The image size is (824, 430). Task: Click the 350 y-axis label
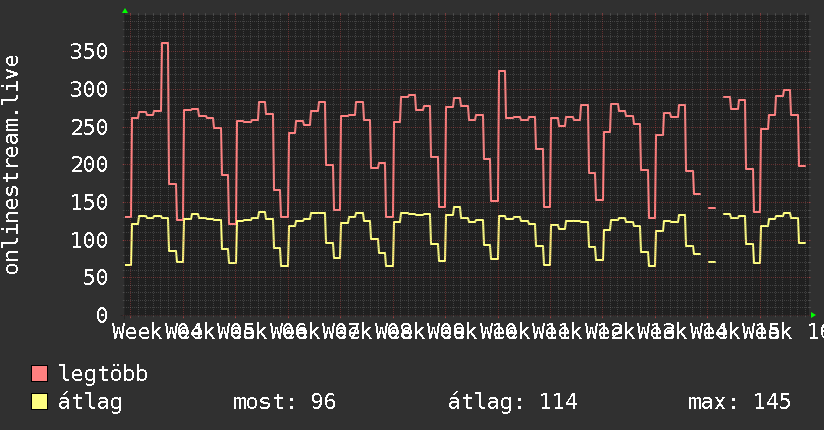coord(89,52)
